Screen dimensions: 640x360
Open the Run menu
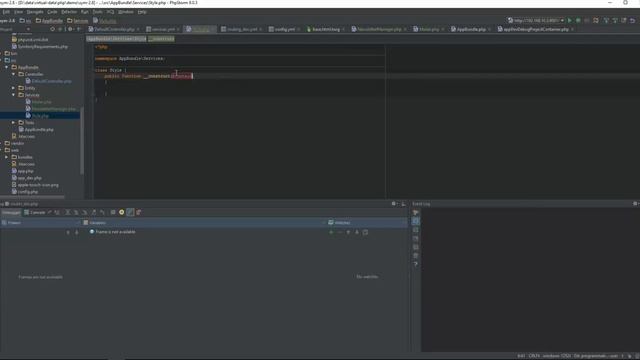coord(84,12)
